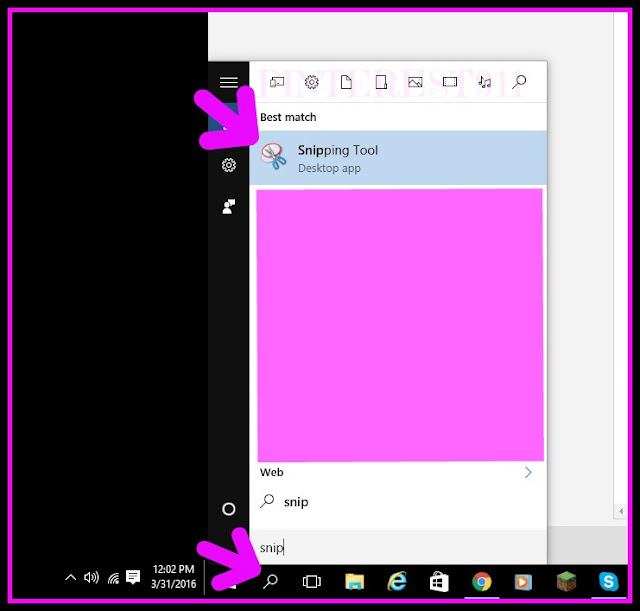640x611 pixels.
Task: Open the Snipping Tool desktop app result
Action: click(398, 158)
